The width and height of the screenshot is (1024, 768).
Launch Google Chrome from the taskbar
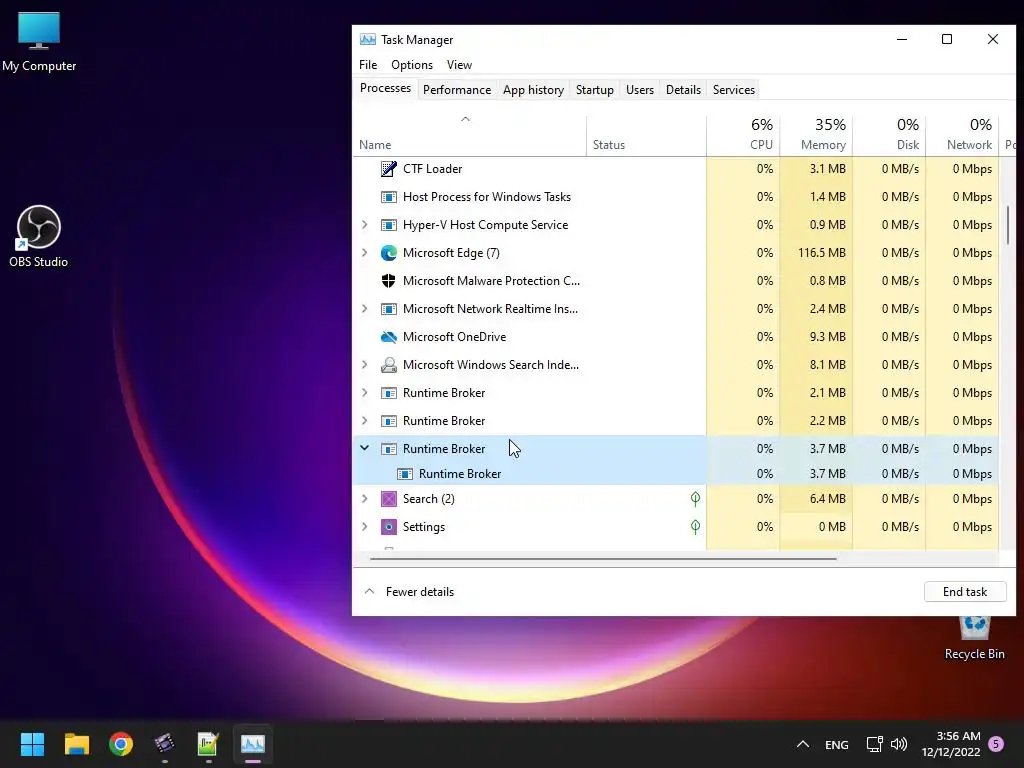121,744
